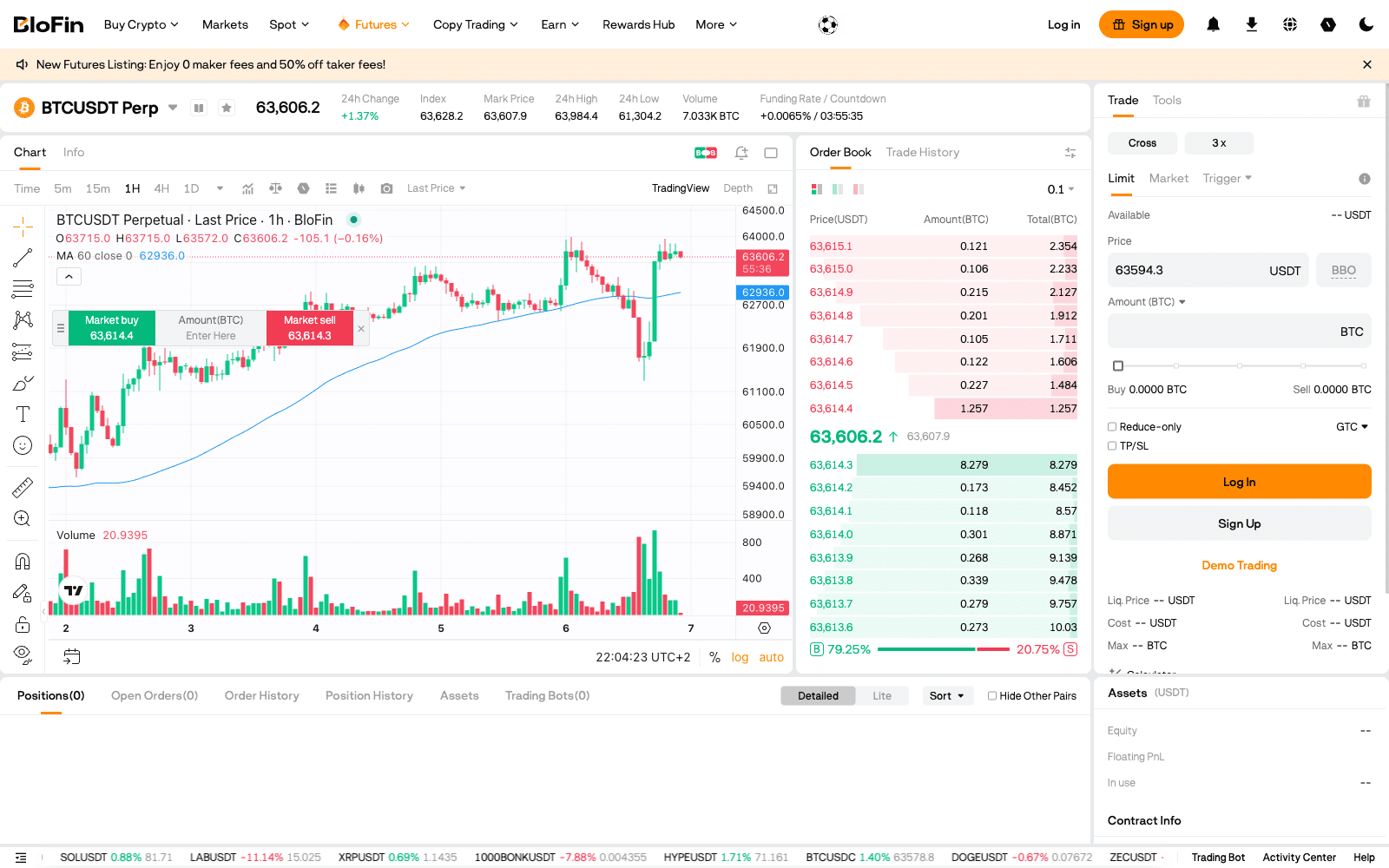Expand chart to fullscreen
Viewport: 1389px width, 868px height.
(773, 188)
